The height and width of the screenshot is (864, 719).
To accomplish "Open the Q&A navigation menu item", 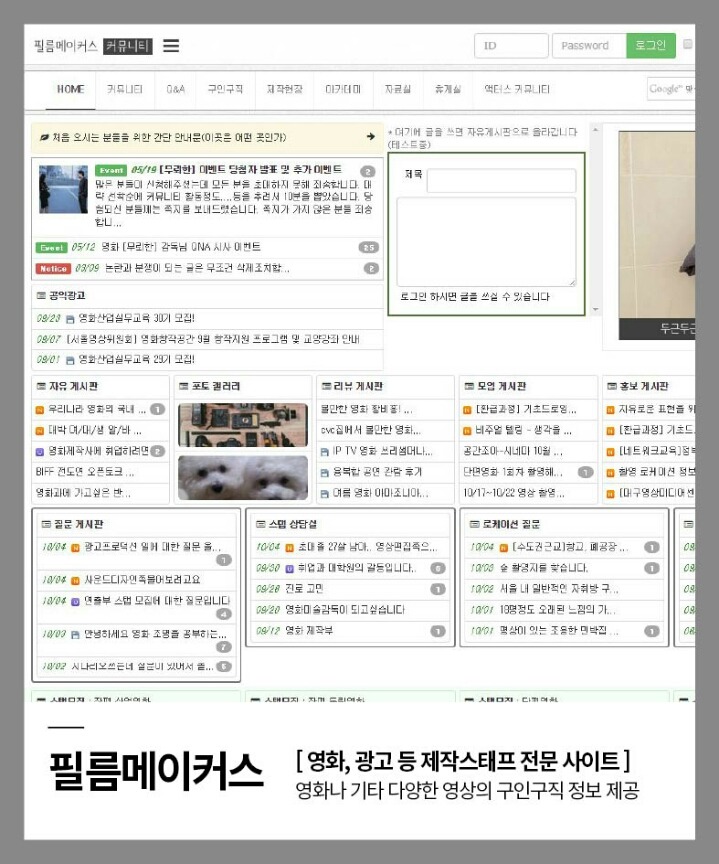I will click(175, 89).
